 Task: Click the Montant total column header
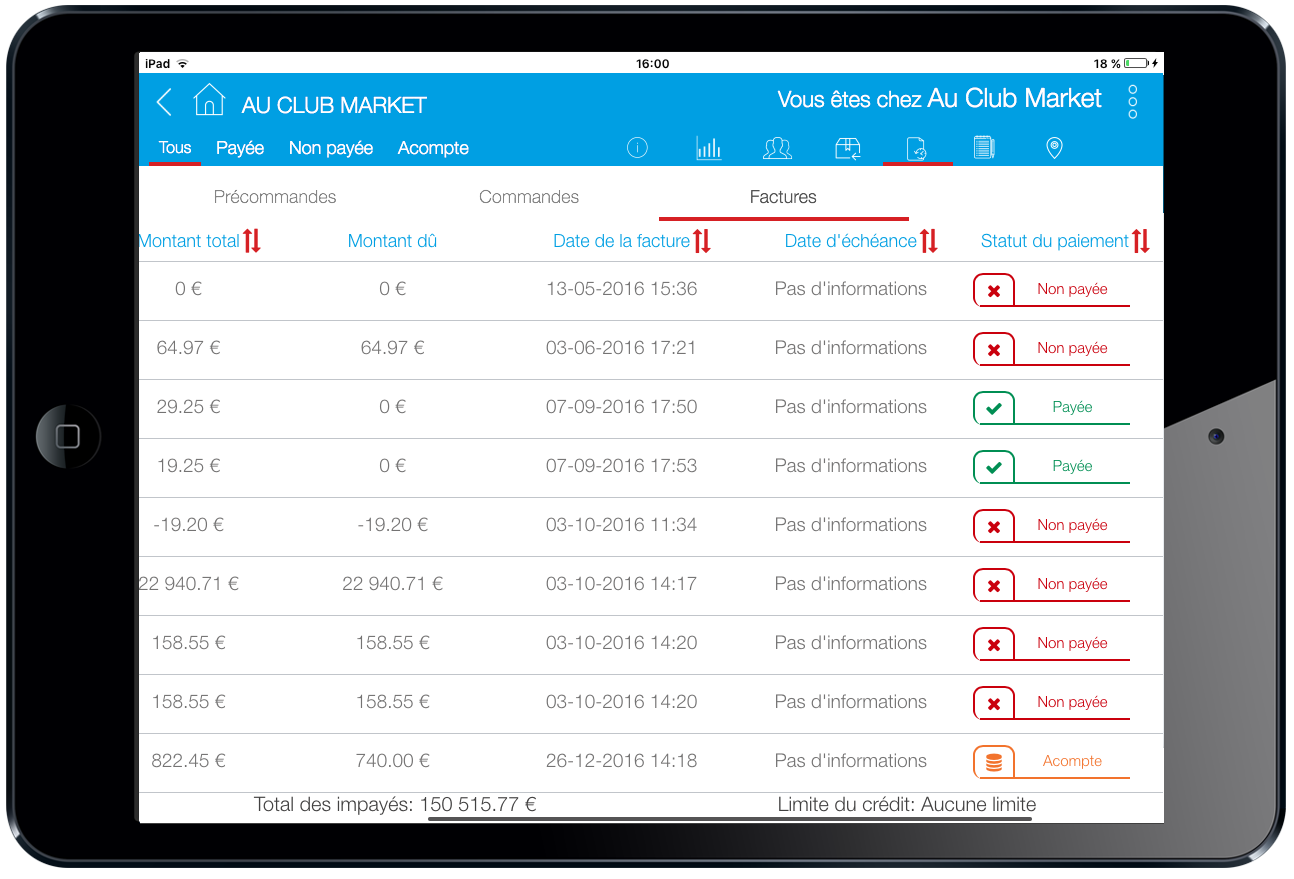pos(190,241)
